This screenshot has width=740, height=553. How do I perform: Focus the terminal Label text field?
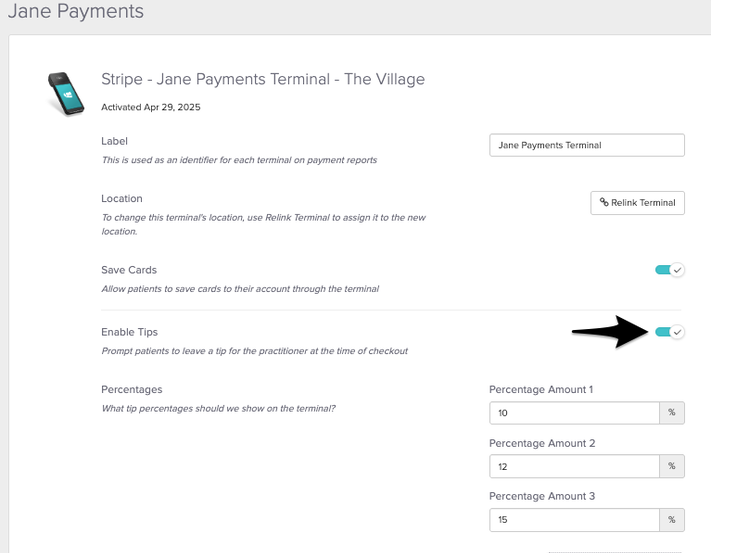click(587, 145)
